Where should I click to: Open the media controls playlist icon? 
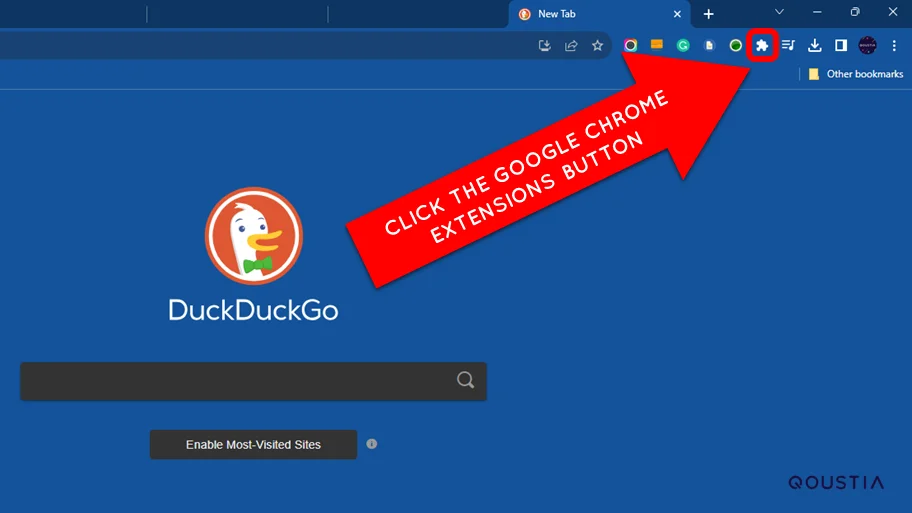pos(788,45)
